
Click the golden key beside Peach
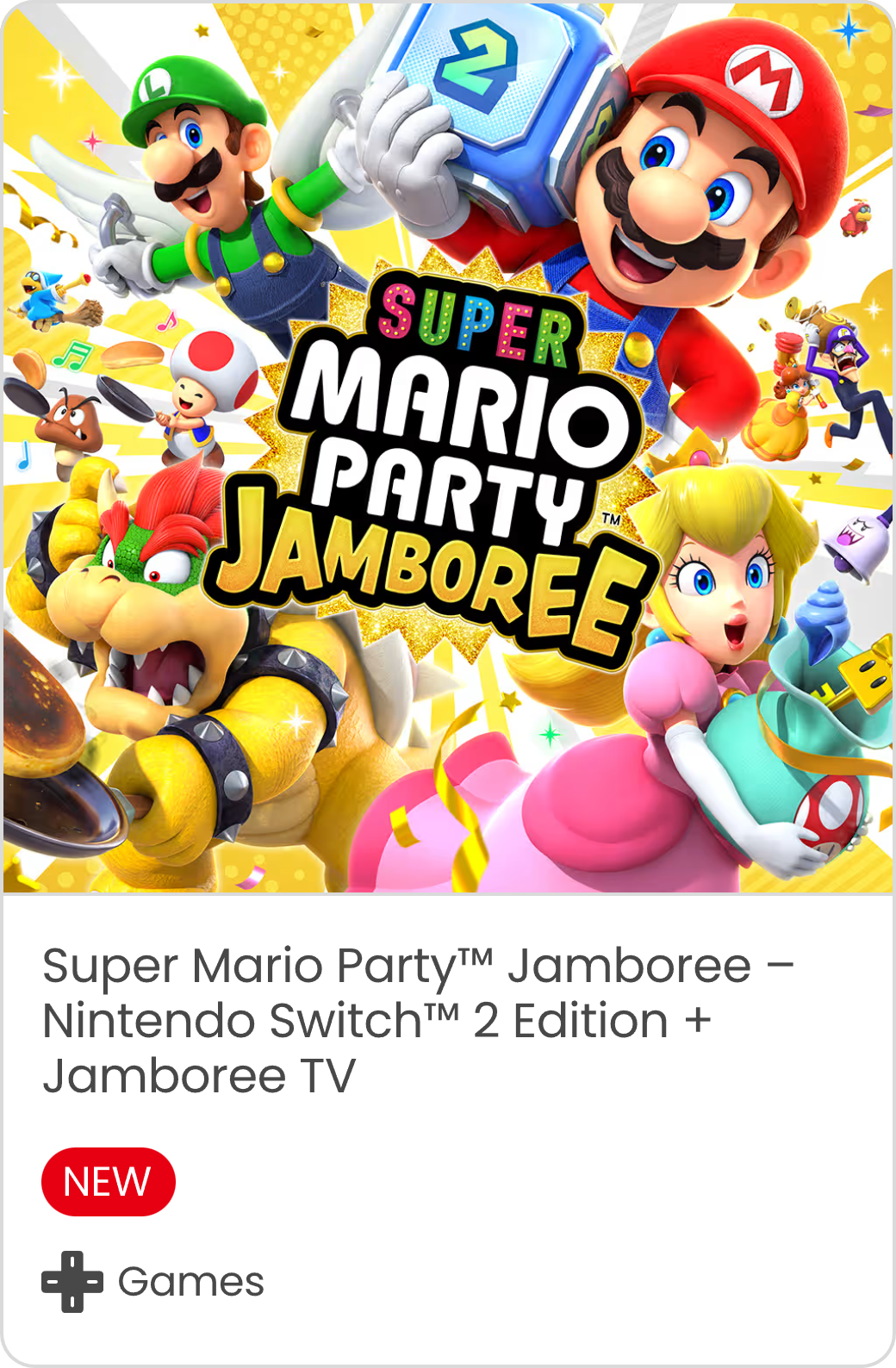coord(853,679)
